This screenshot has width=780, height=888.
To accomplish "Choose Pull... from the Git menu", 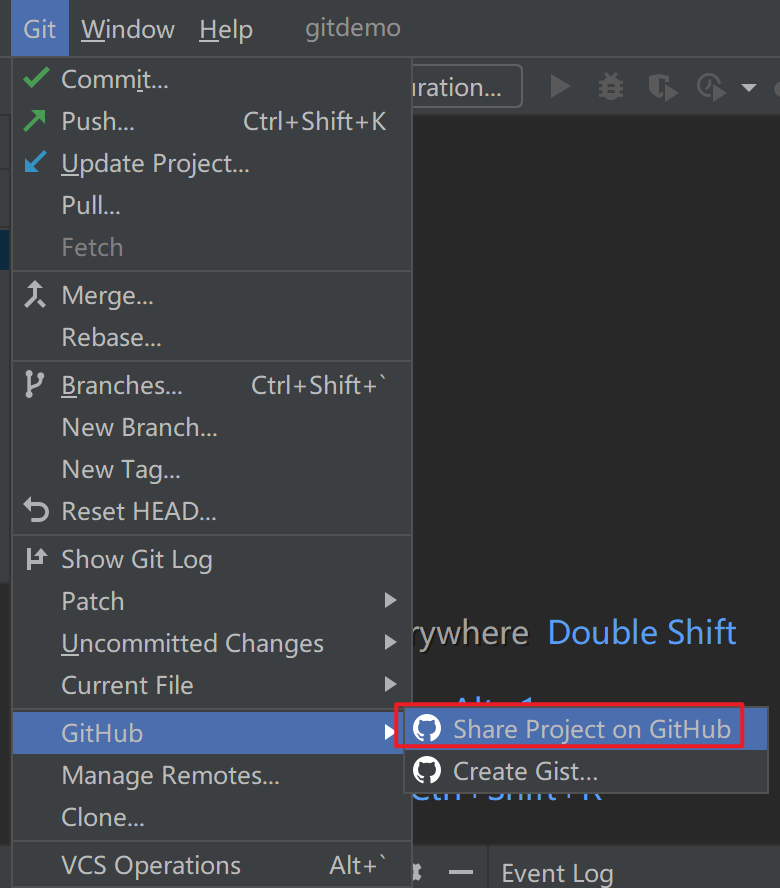I will point(212,205).
